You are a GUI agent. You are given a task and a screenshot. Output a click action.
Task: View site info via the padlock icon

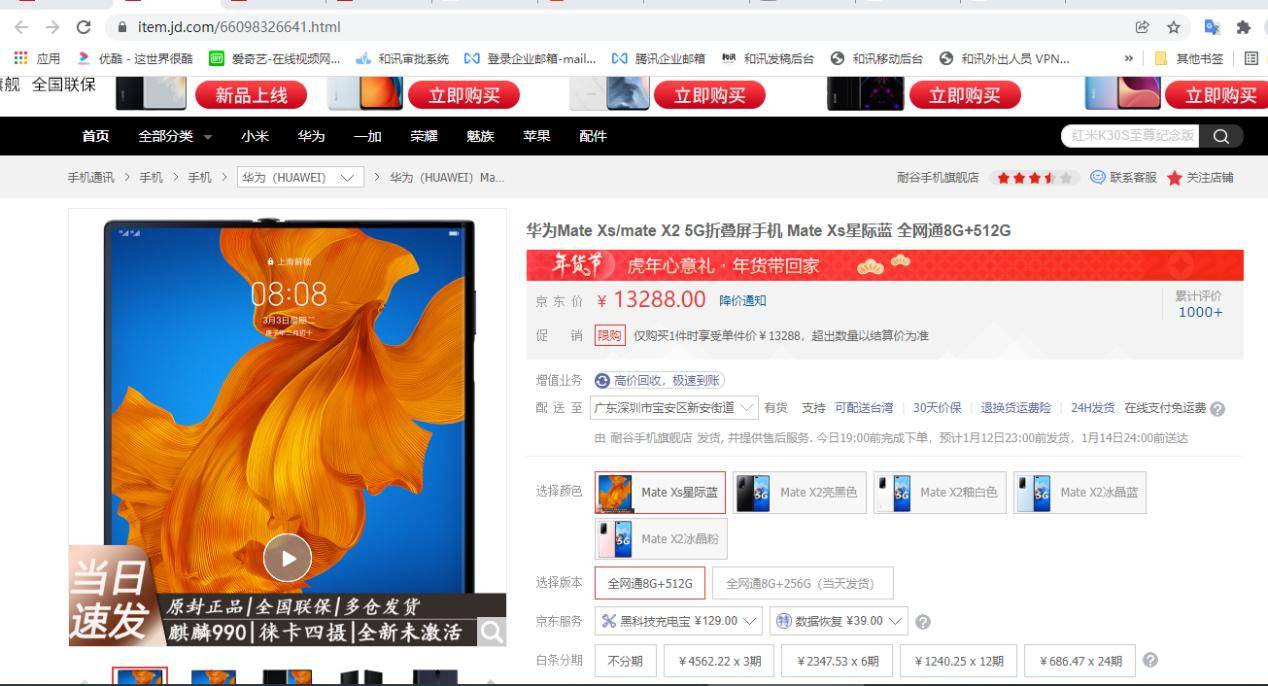click(x=123, y=27)
